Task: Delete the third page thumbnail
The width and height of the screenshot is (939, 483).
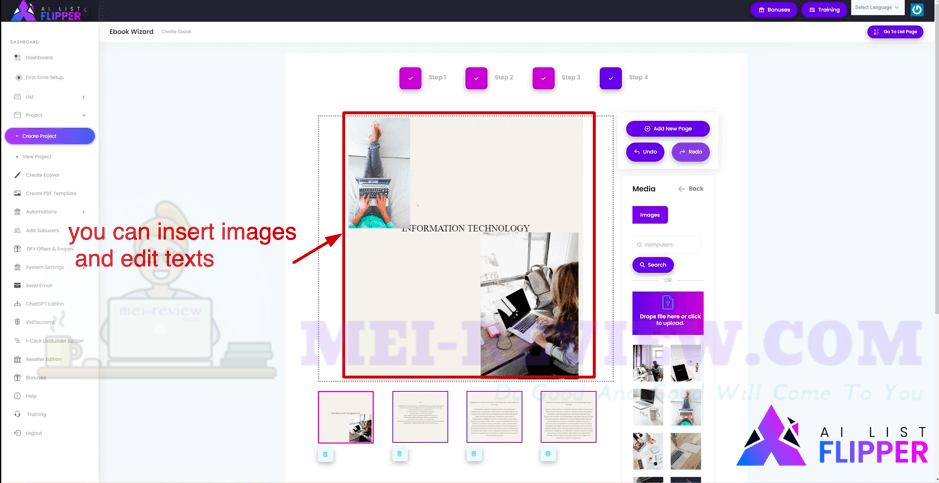Action: click(x=474, y=454)
